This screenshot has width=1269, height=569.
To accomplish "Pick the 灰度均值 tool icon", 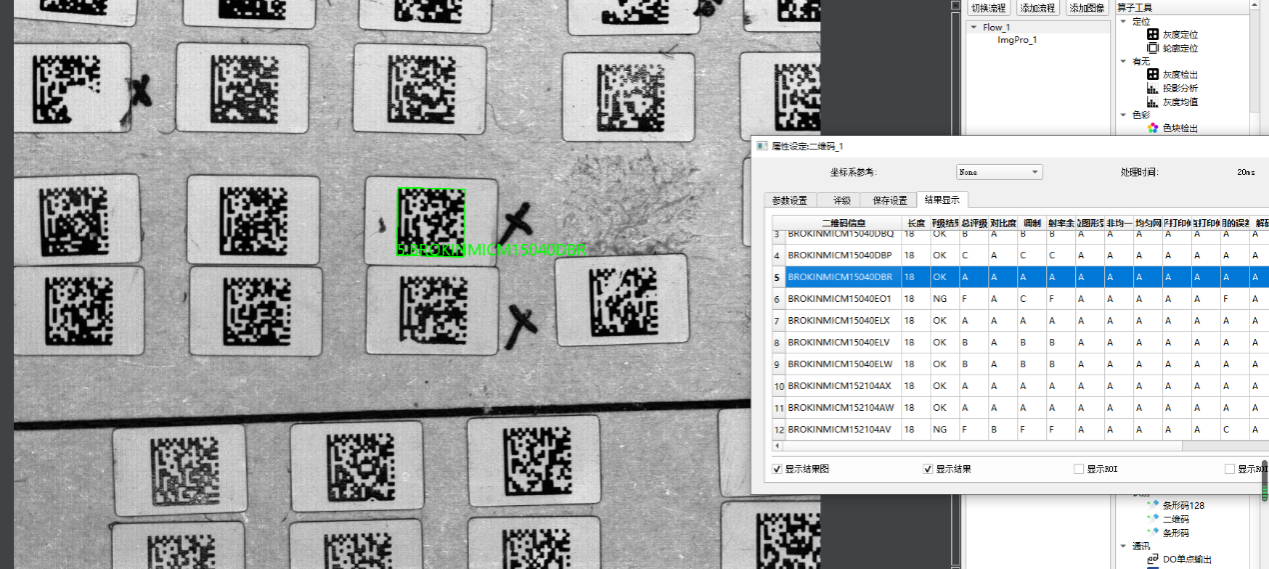I will [x=1152, y=101].
